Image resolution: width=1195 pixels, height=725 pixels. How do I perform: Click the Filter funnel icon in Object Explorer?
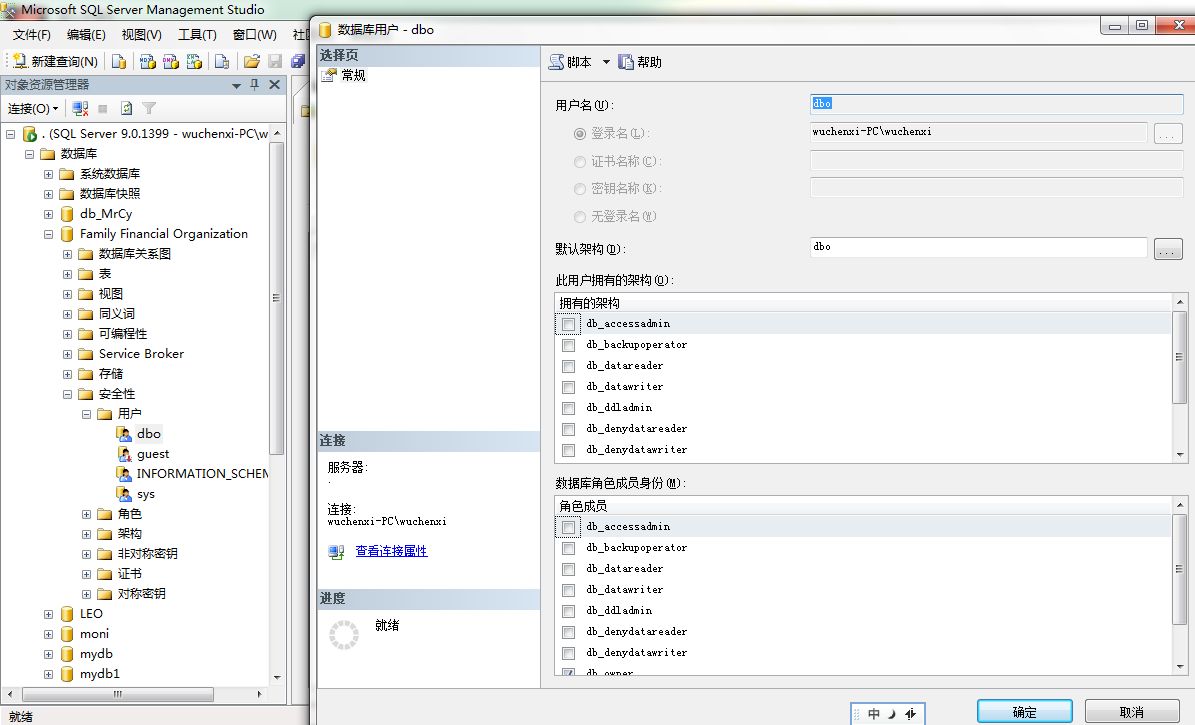click(149, 108)
